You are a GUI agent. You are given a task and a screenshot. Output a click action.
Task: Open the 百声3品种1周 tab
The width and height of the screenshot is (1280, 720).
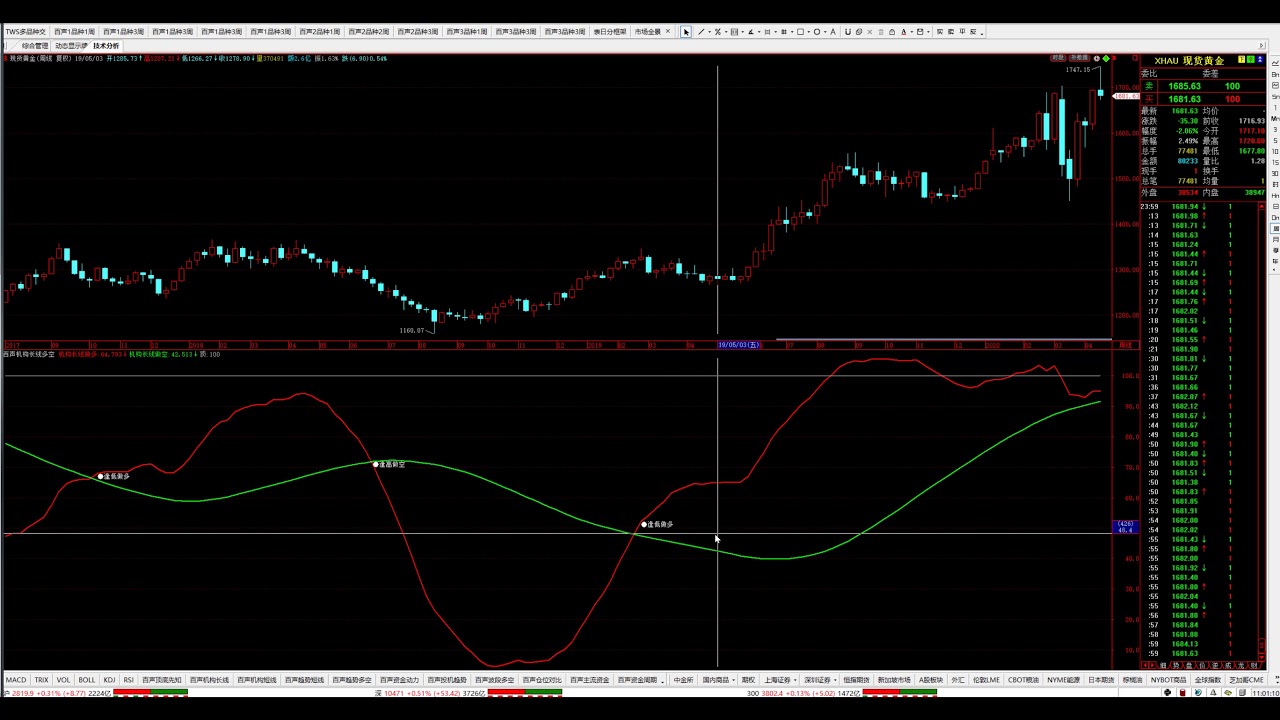[x=466, y=32]
